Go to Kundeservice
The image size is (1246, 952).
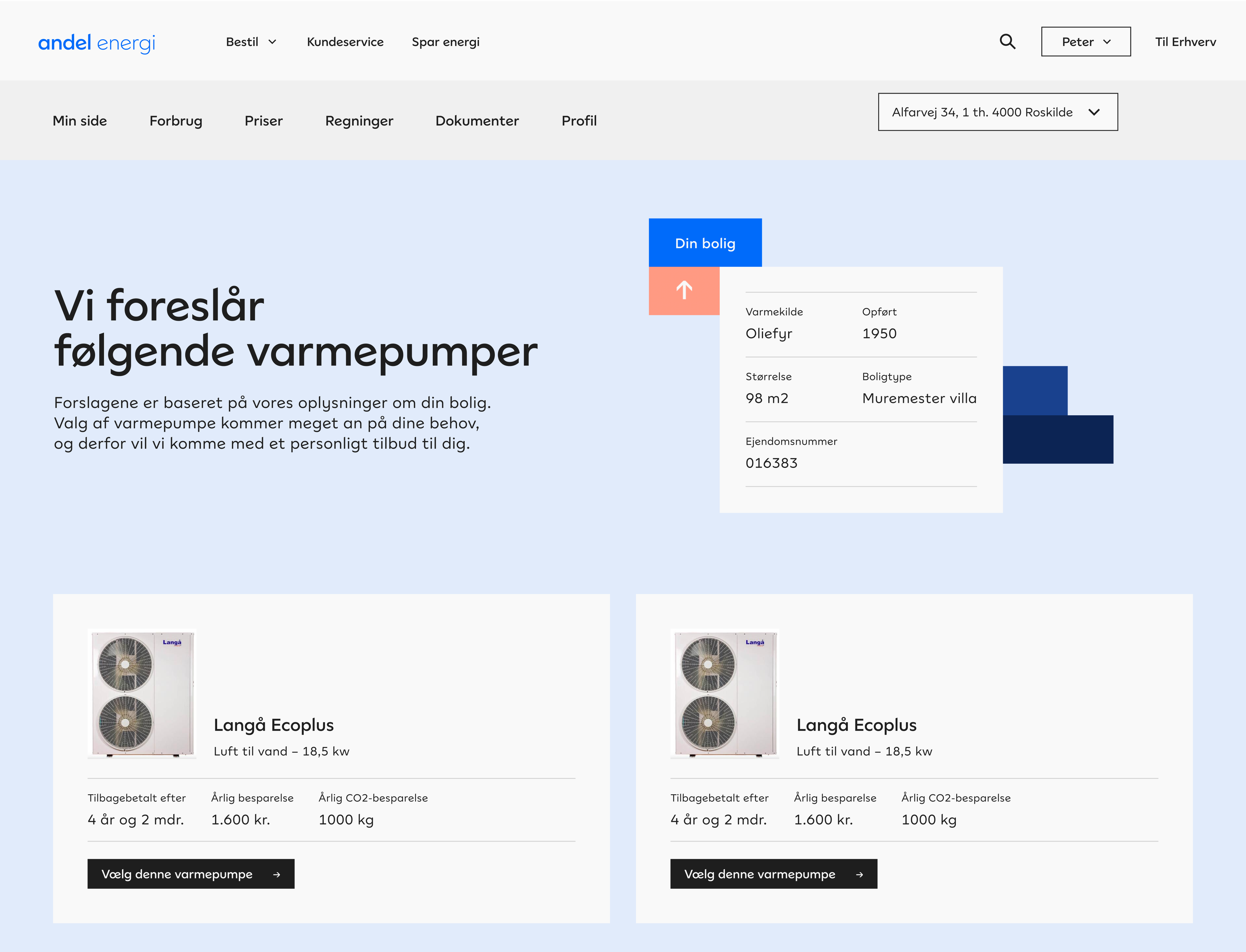click(345, 42)
